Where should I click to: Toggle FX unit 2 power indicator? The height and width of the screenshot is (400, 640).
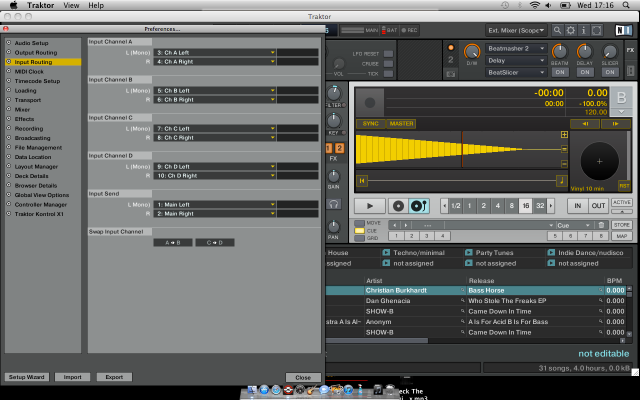(451, 47)
